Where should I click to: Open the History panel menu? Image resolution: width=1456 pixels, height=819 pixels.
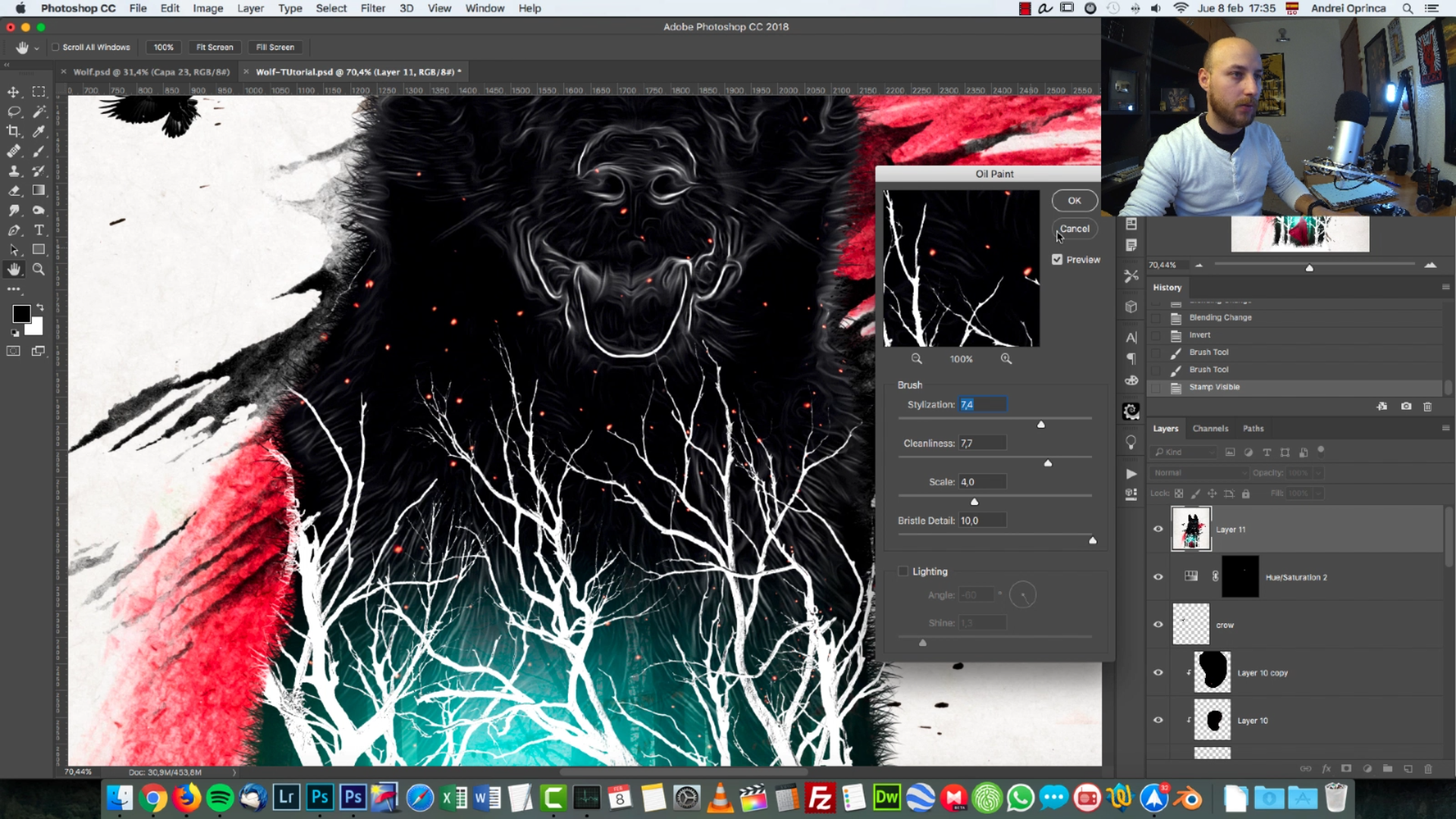click(1445, 287)
